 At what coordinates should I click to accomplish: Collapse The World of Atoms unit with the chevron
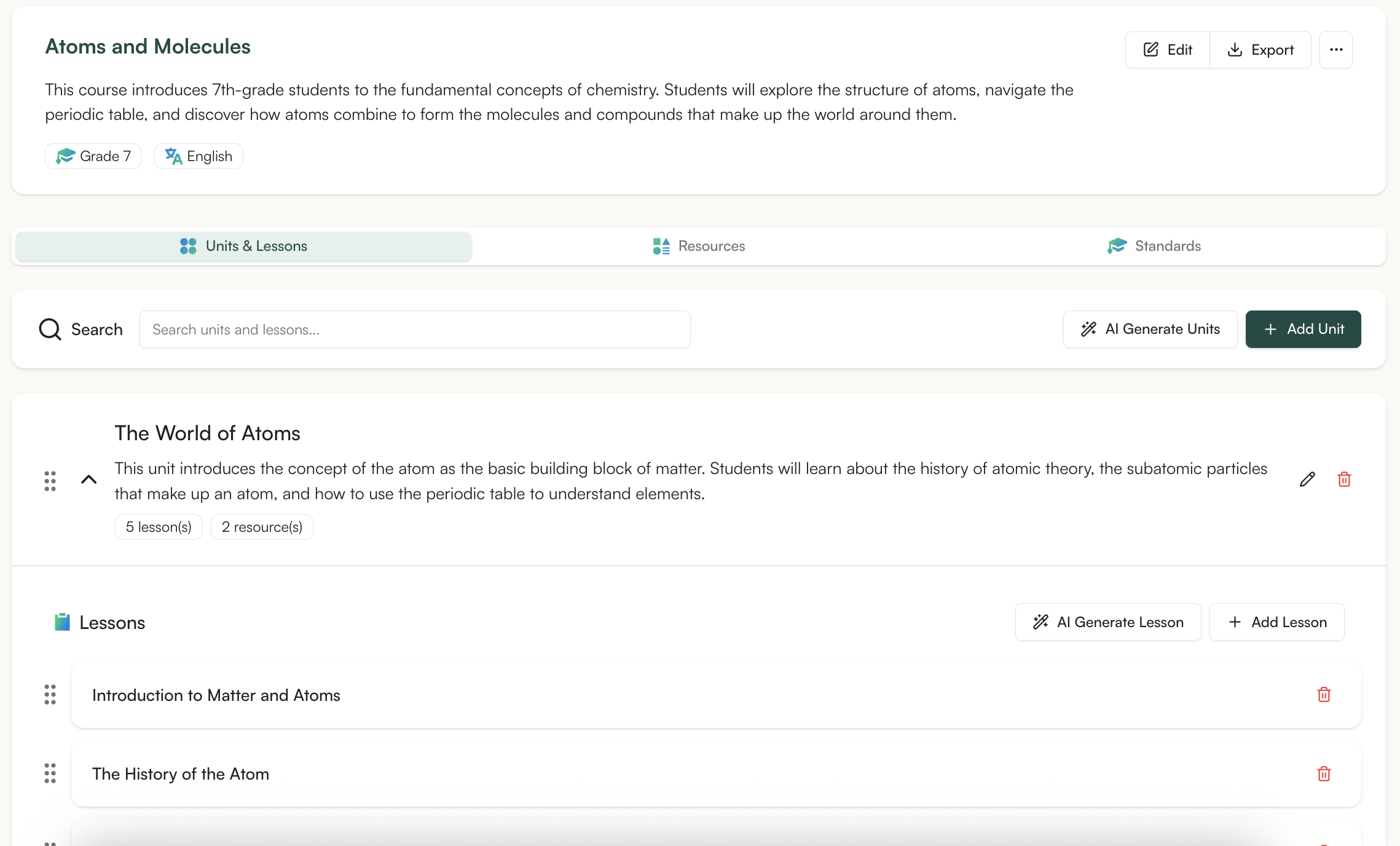88,480
